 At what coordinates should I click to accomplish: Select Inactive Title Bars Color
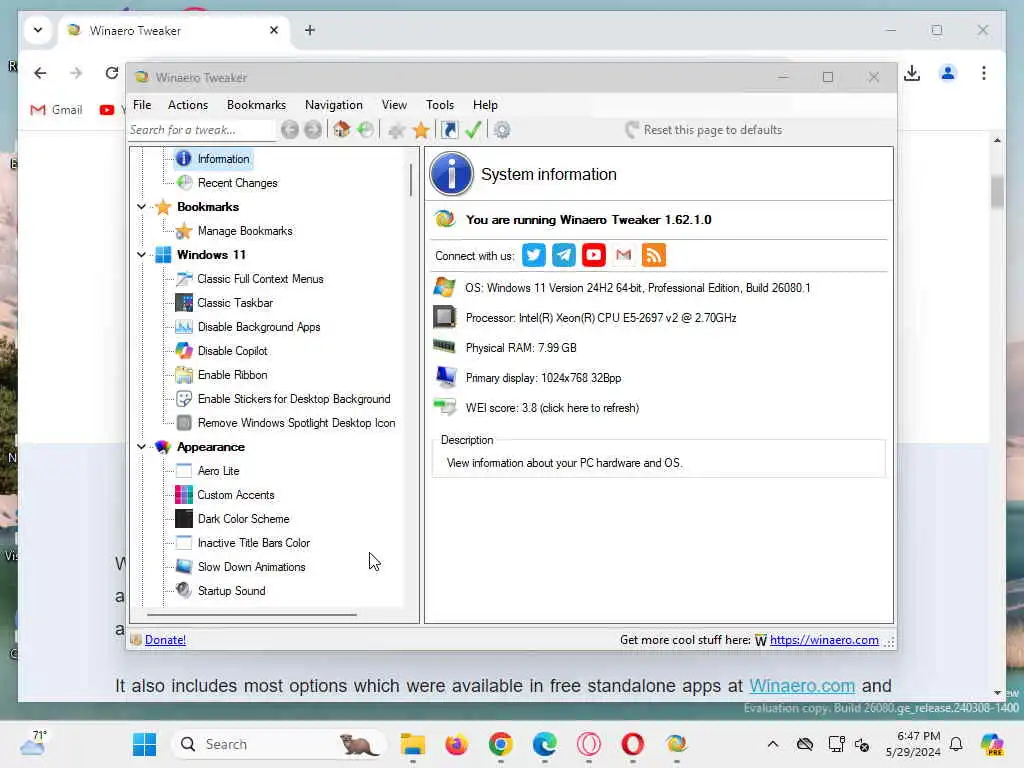pyautogui.click(x=253, y=543)
